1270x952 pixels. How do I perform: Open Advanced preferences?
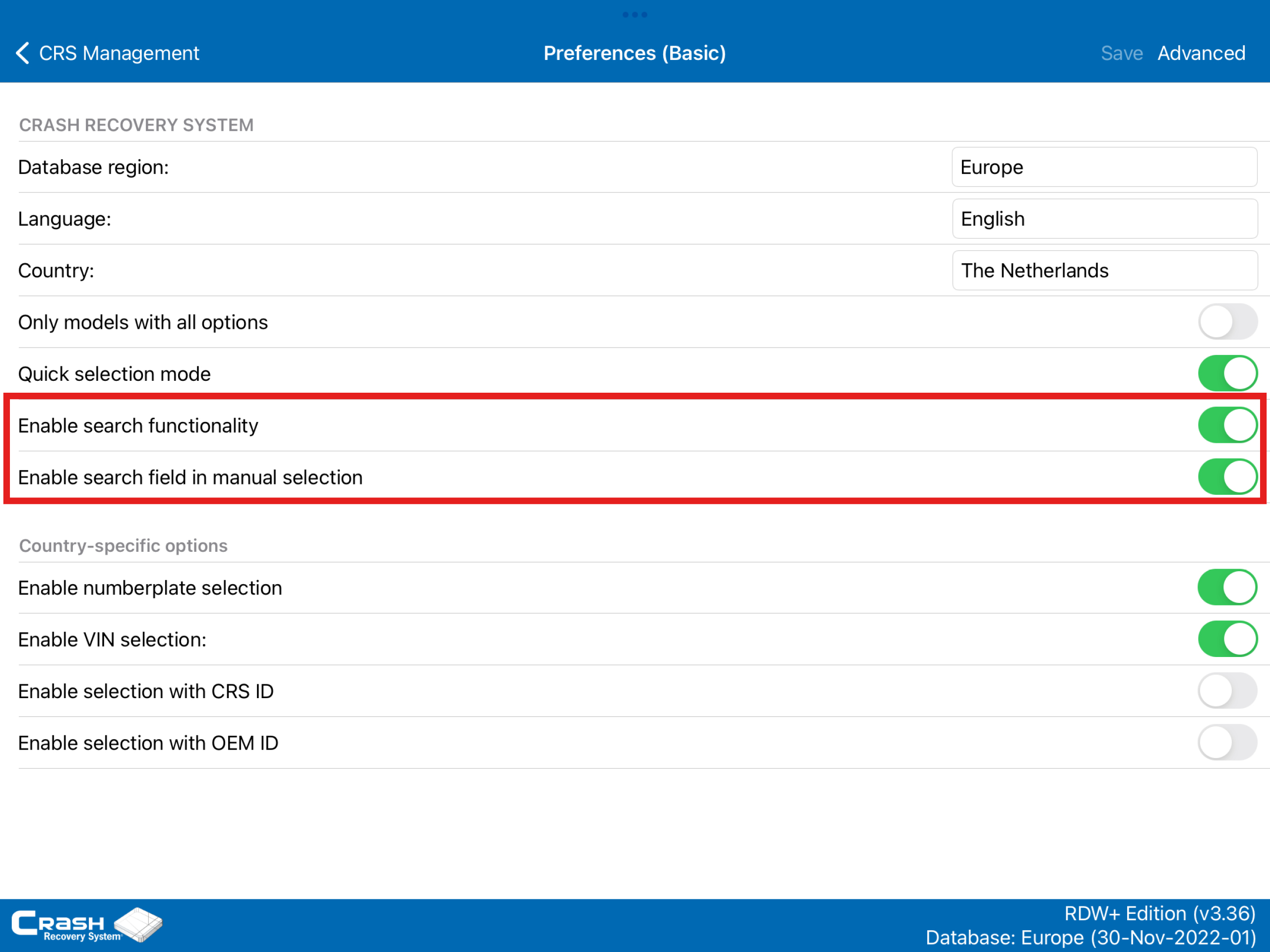coord(1201,53)
